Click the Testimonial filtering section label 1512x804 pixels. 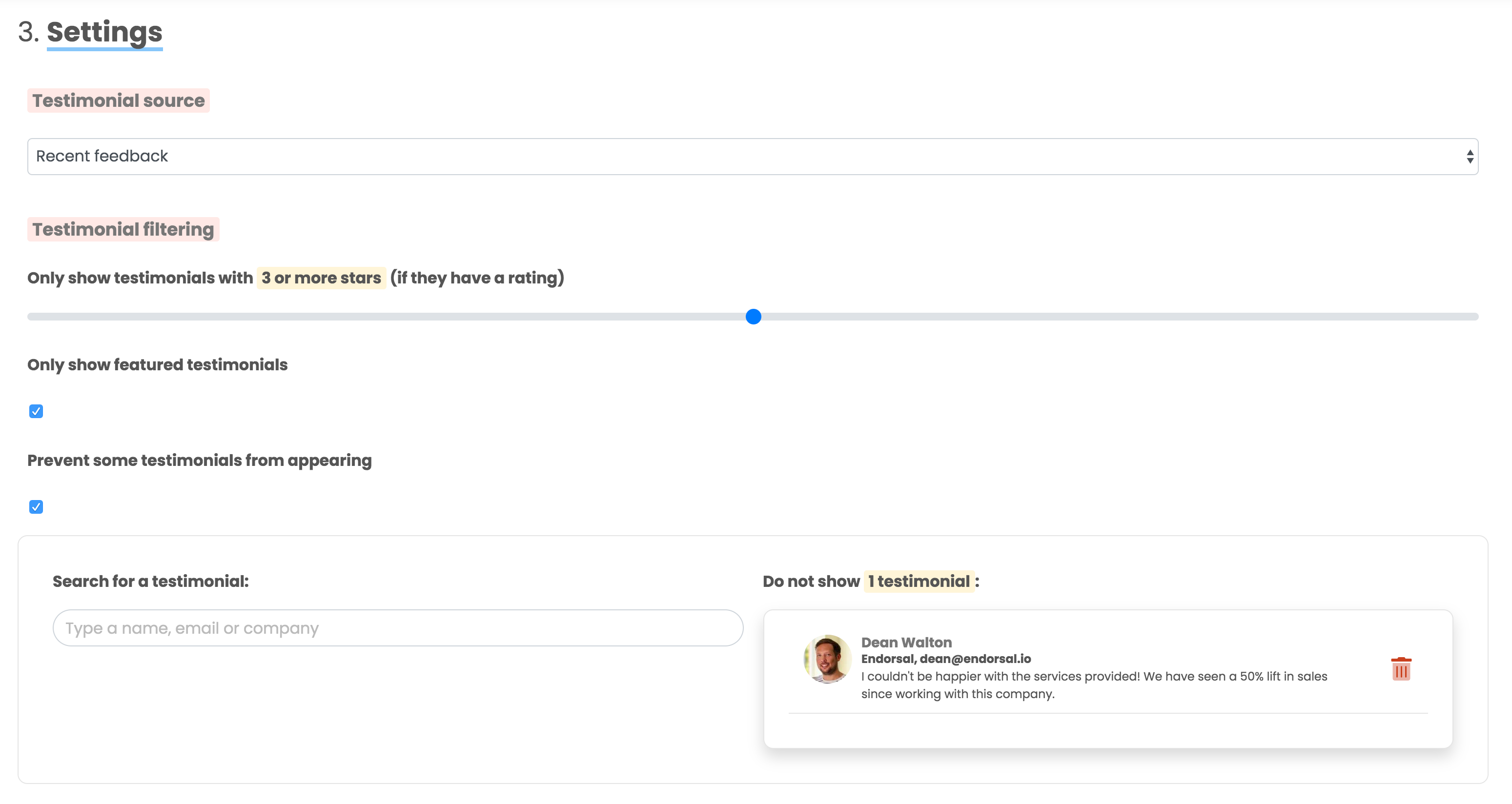tap(123, 229)
